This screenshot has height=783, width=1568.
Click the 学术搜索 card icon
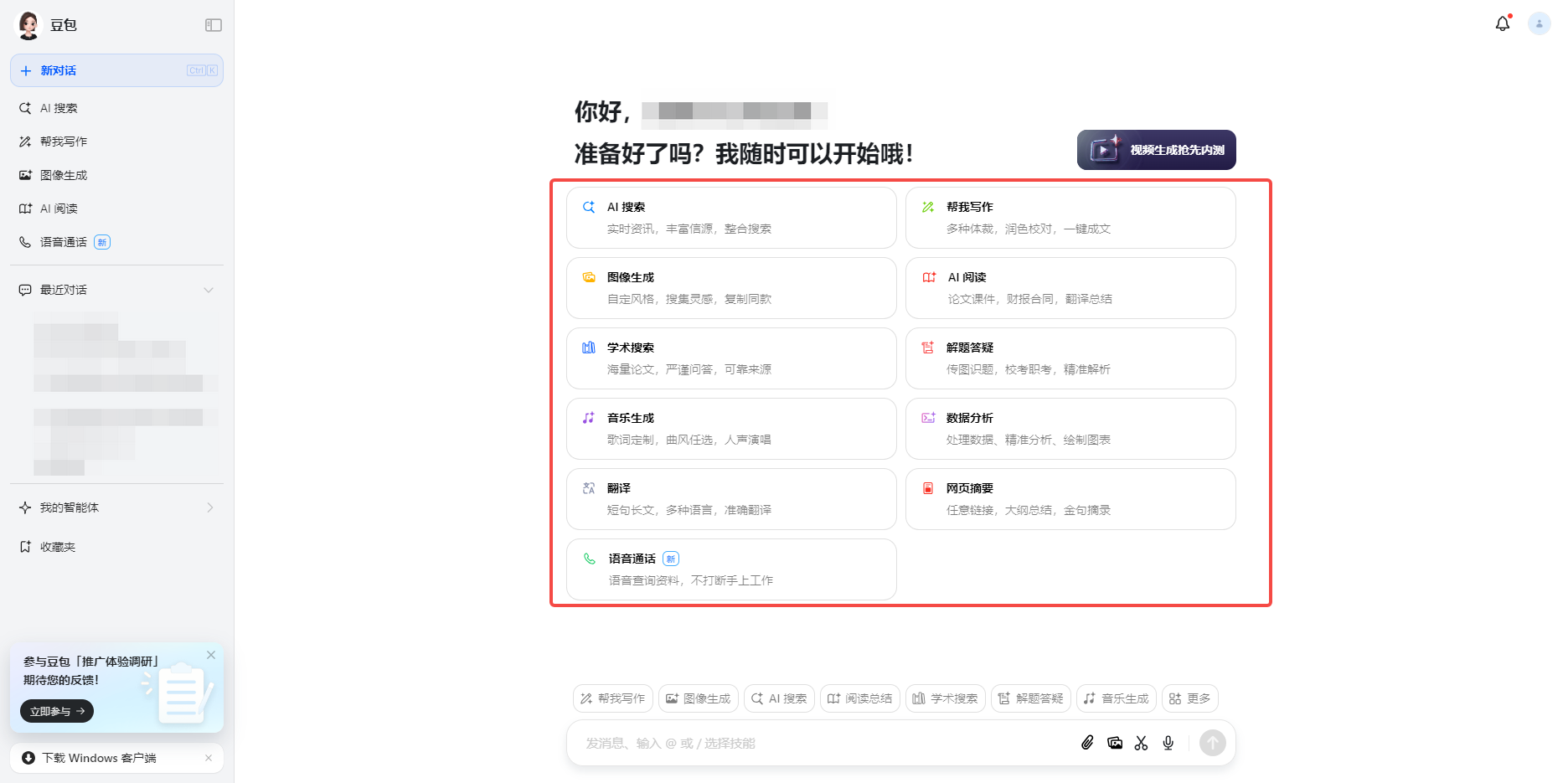(x=589, y=348)
